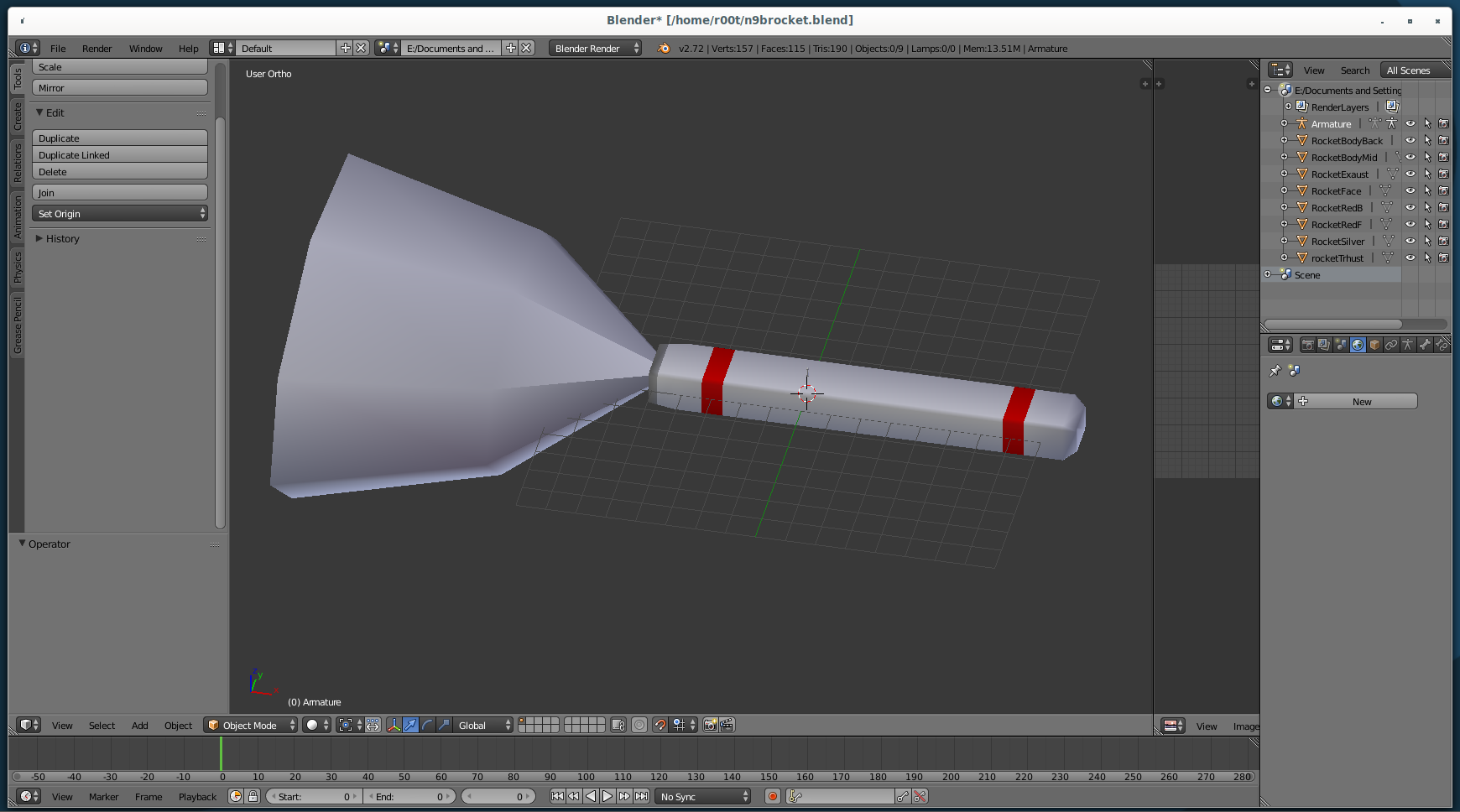Open the Constraints properties tab chain icon

[x=1391, y=345]
